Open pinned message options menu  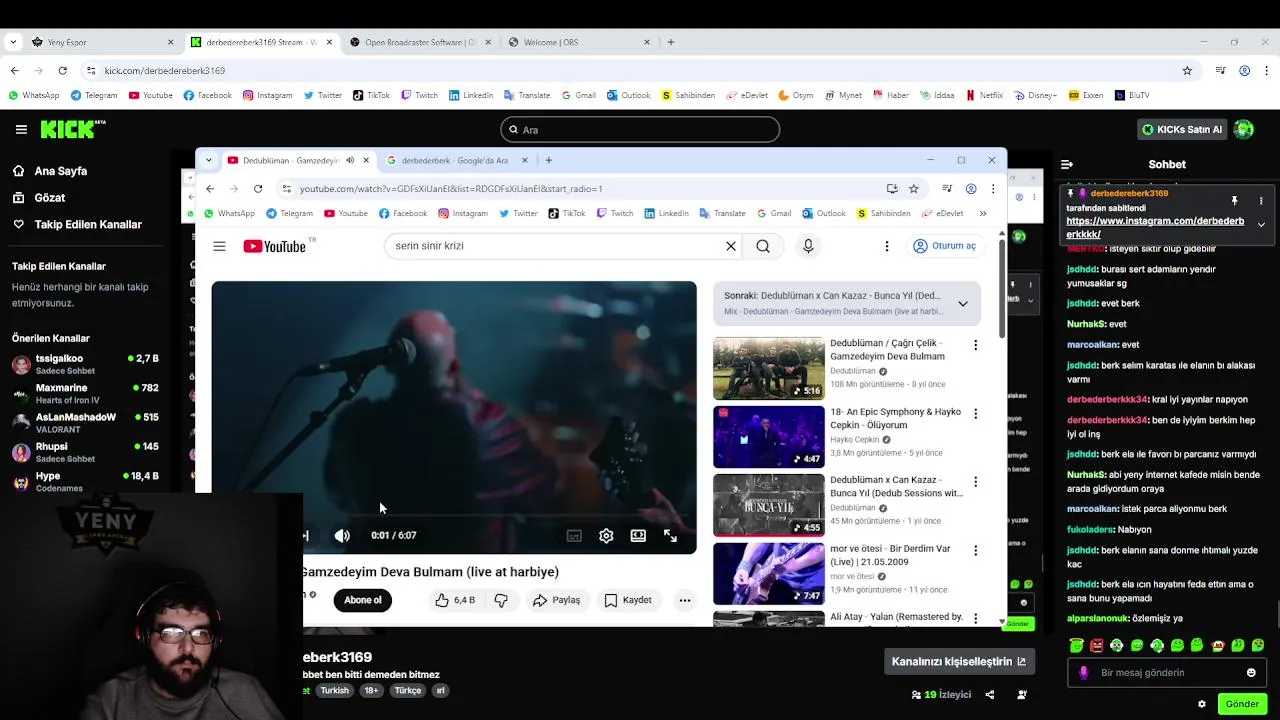[1261, 201]
